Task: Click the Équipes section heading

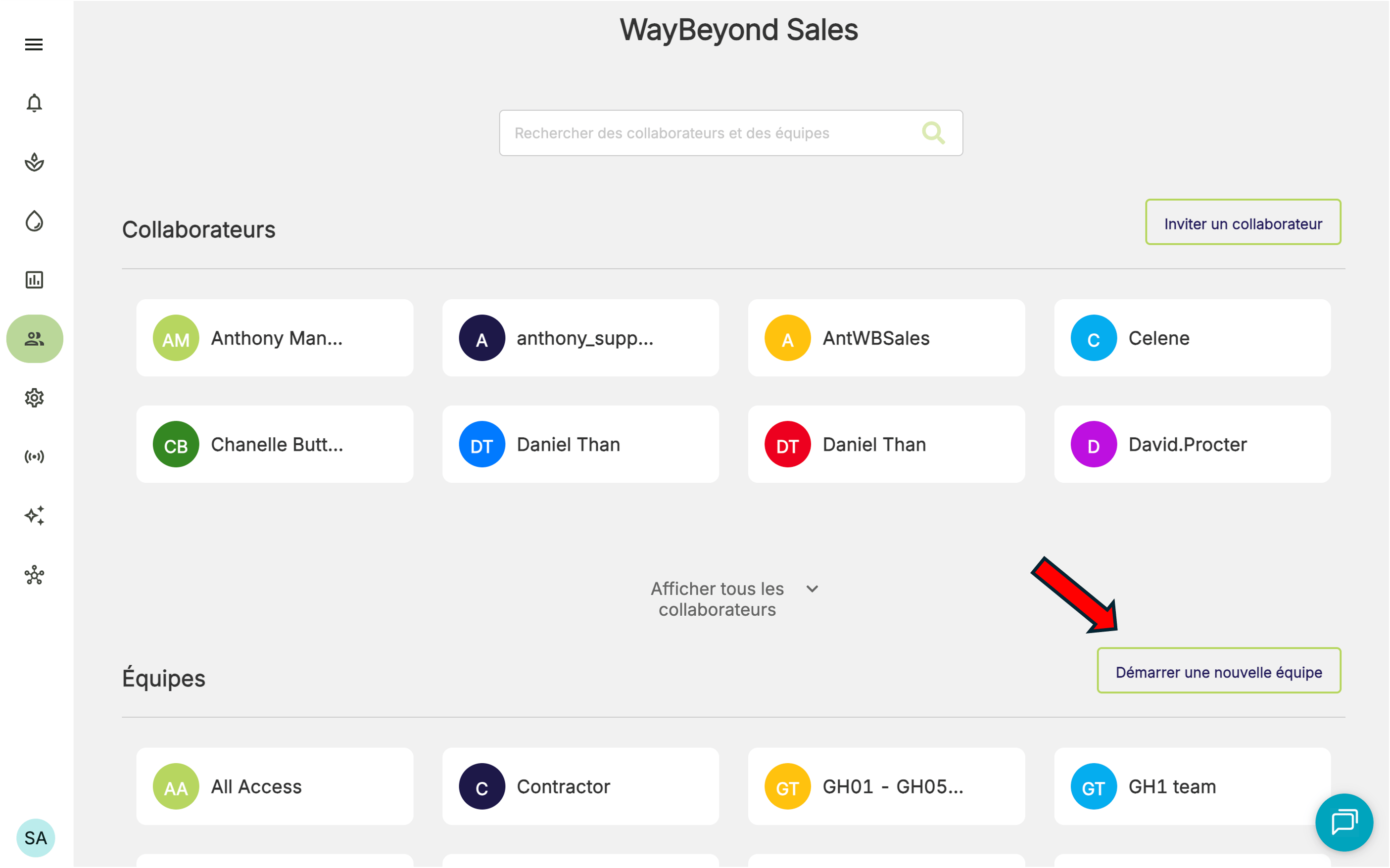Action: [x=164, y=678]
